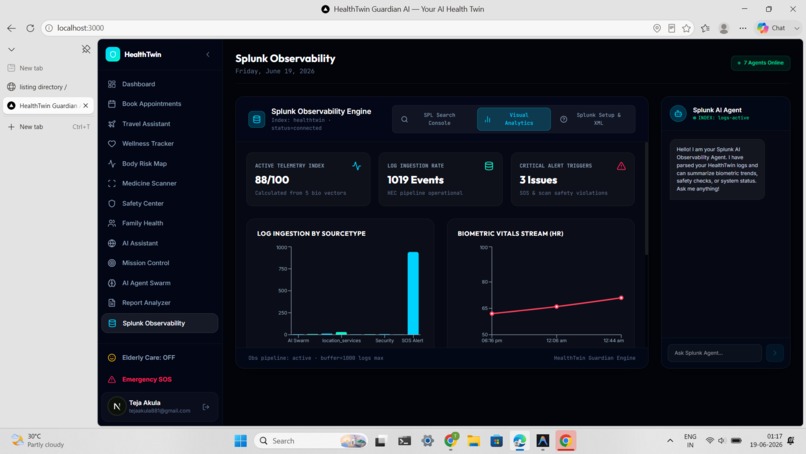Click the Splunk AI Agent bot icon
Viewport: 806px width, 454px height.
click(x=678, y=114)
